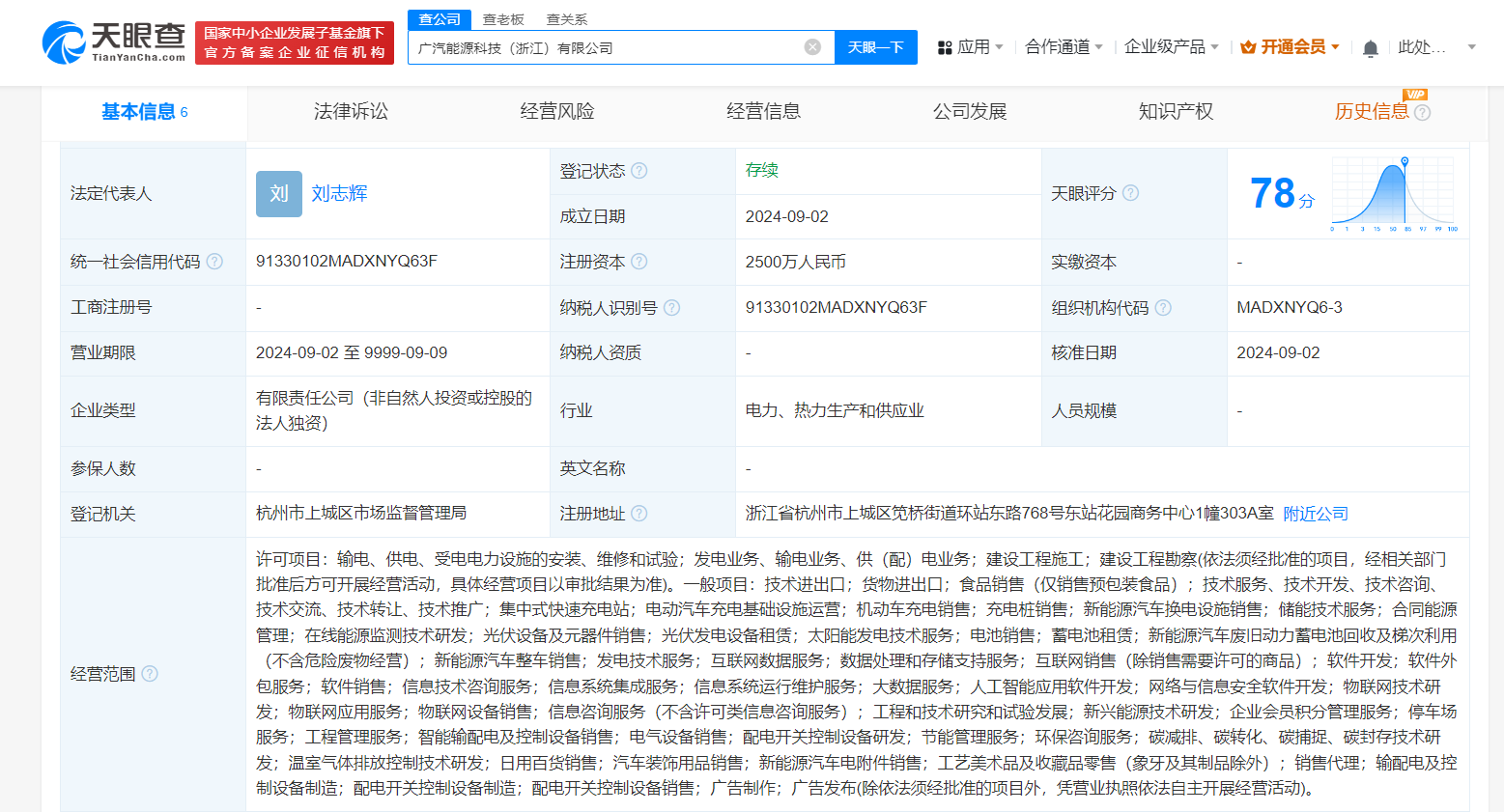Image resolution: width=1504 pixels, height=812 pixels.
Task: Click the help icon next to 天眼评分
Action: point(1130,193)
